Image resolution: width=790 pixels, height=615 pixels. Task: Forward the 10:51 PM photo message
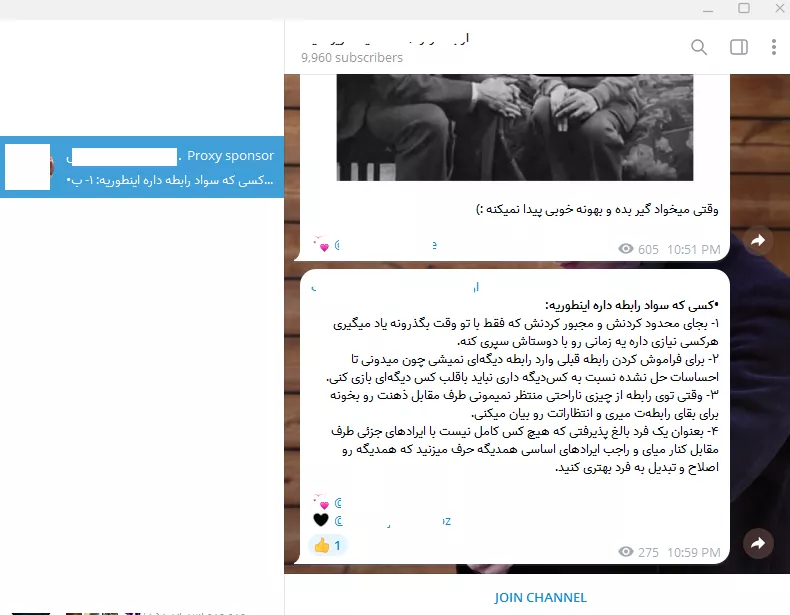[x=758, y=240]
